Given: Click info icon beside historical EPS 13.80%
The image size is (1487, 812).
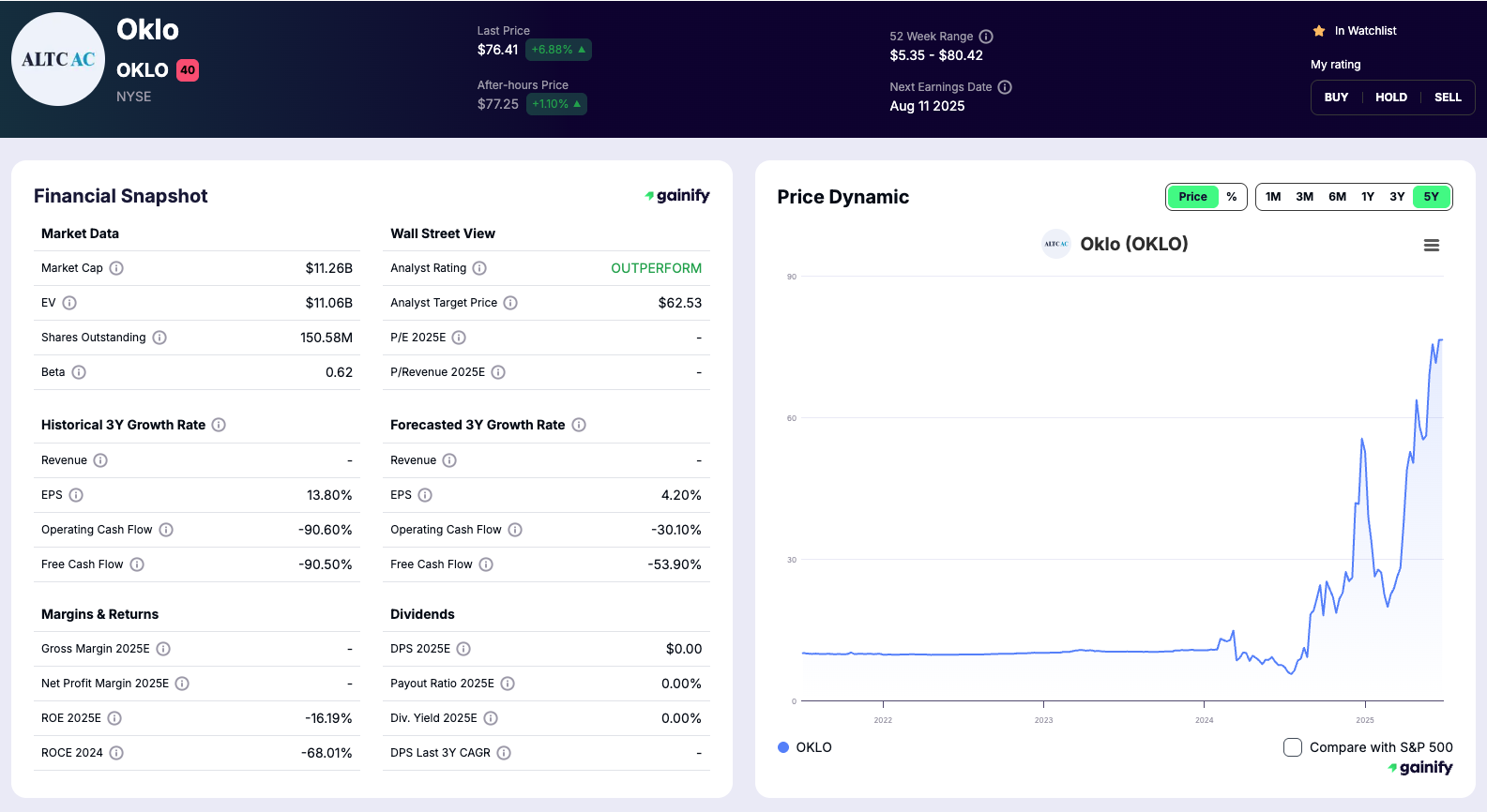Looking at the screenshot, I should click(x=76, y=495).
